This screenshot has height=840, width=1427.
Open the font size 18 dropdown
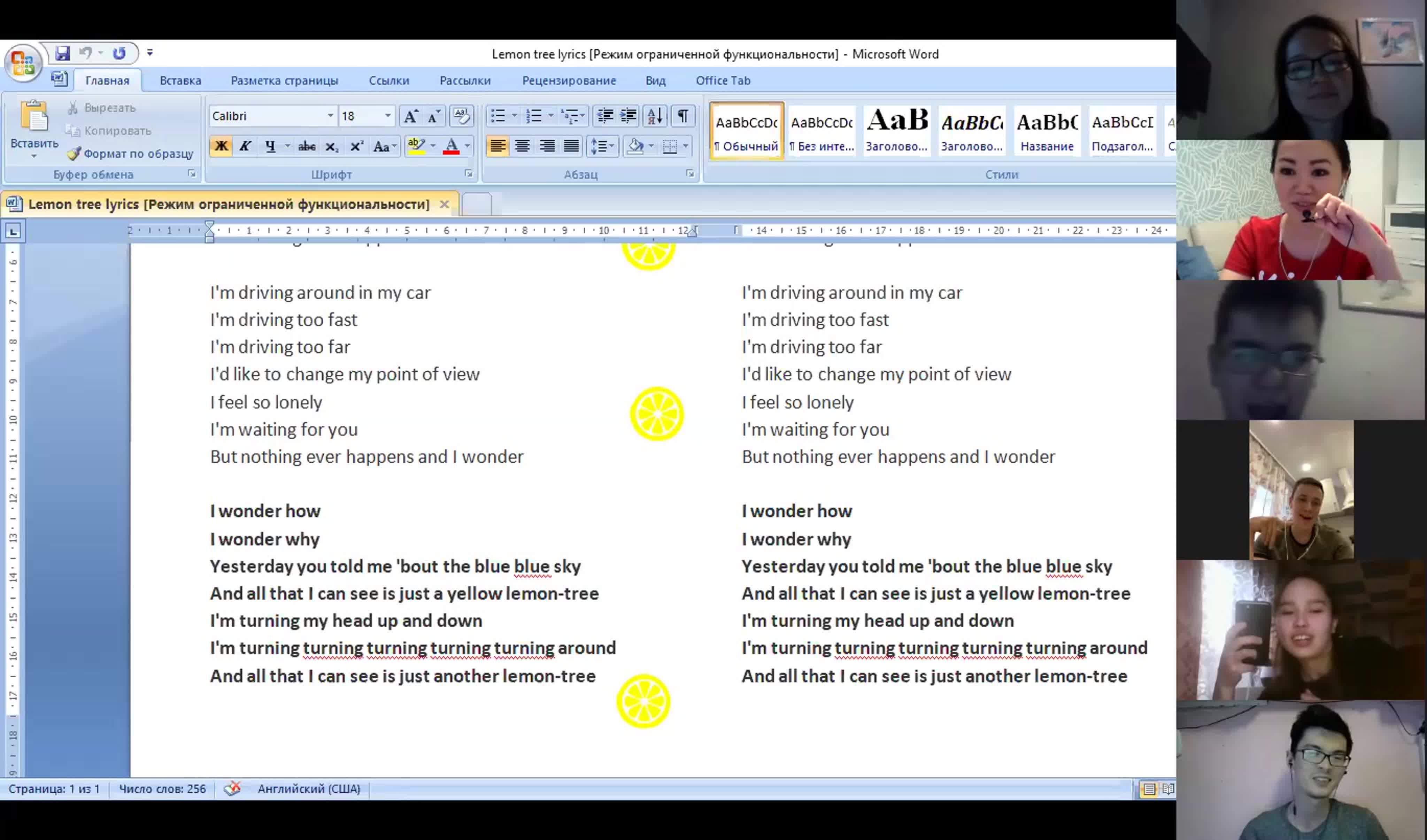coord(388,116)
